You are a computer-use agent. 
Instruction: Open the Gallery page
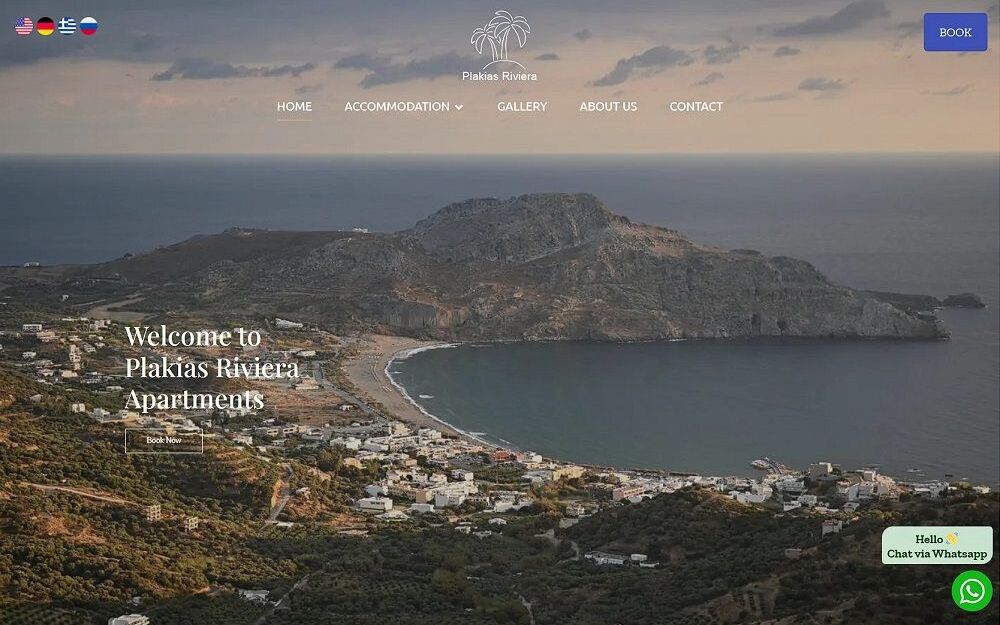coord(522,107)
